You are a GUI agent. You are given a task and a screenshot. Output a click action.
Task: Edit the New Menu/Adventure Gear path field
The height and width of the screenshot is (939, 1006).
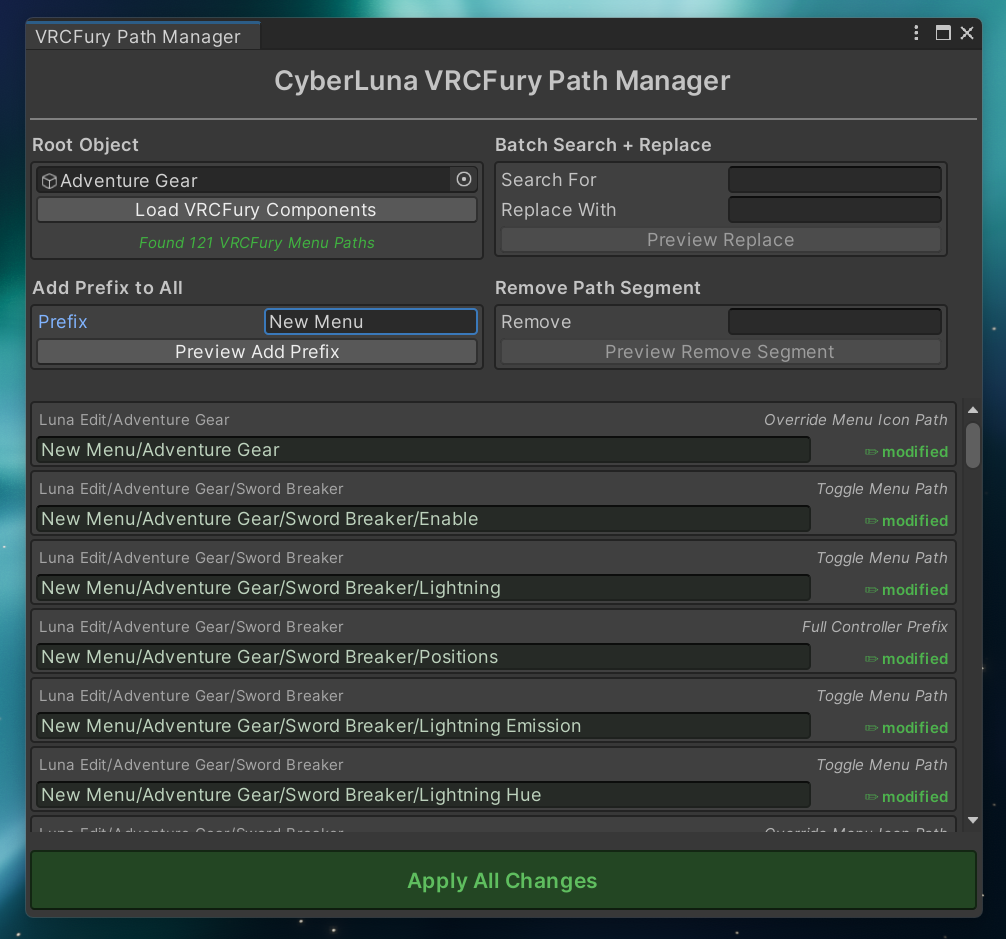(423, 450)
